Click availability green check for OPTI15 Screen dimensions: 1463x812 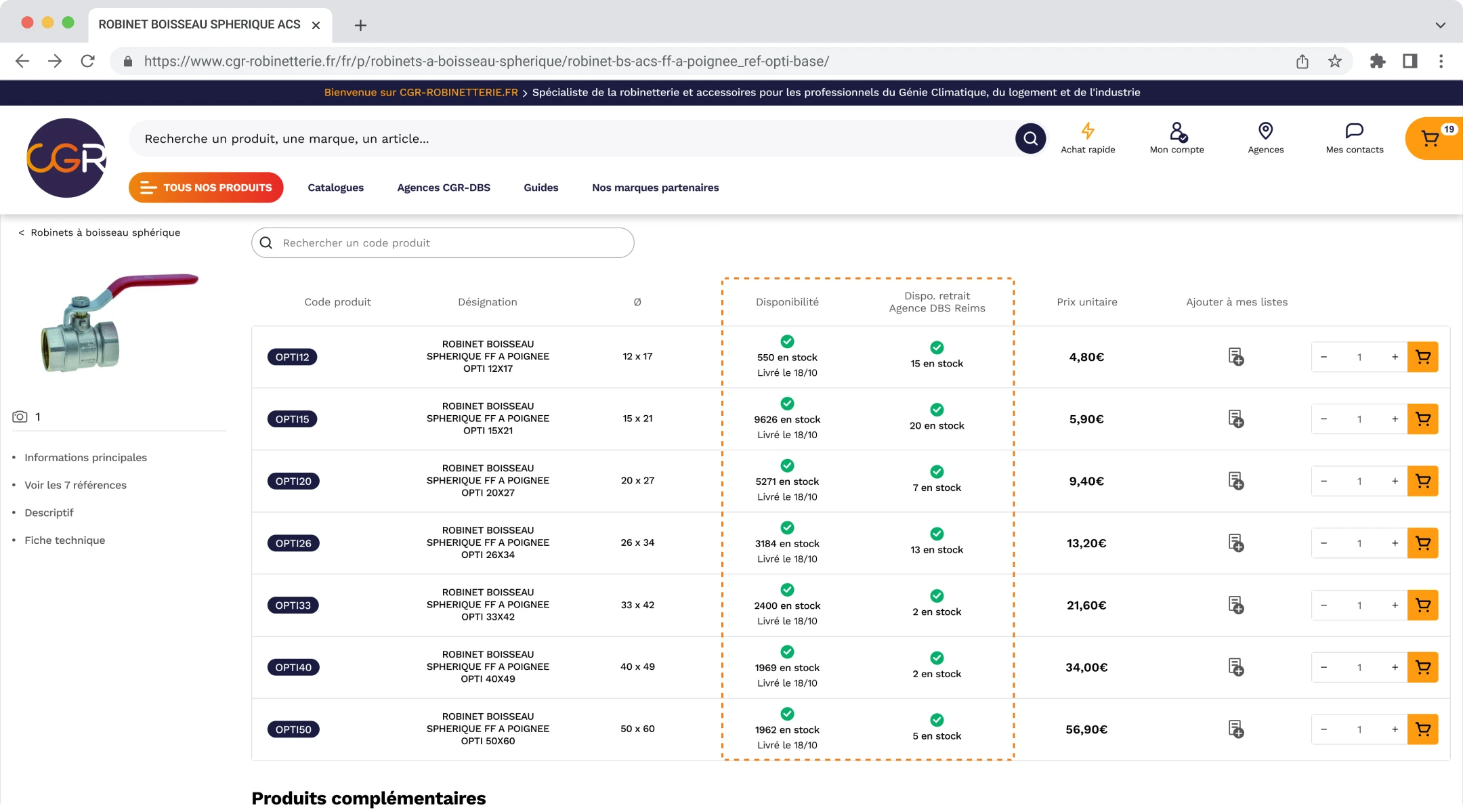pos(787,403)
